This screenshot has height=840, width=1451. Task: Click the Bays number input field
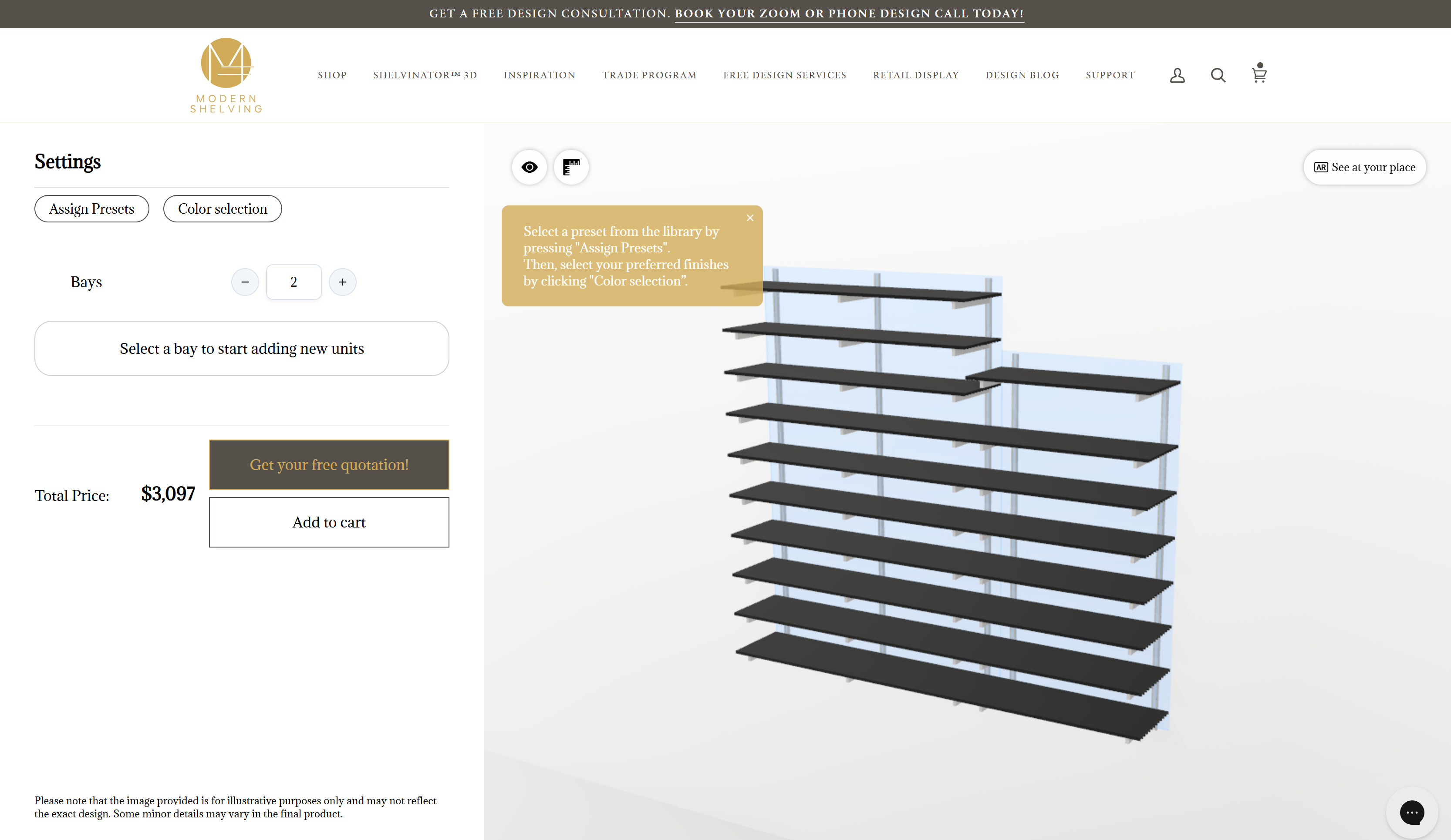pos(294,282)
